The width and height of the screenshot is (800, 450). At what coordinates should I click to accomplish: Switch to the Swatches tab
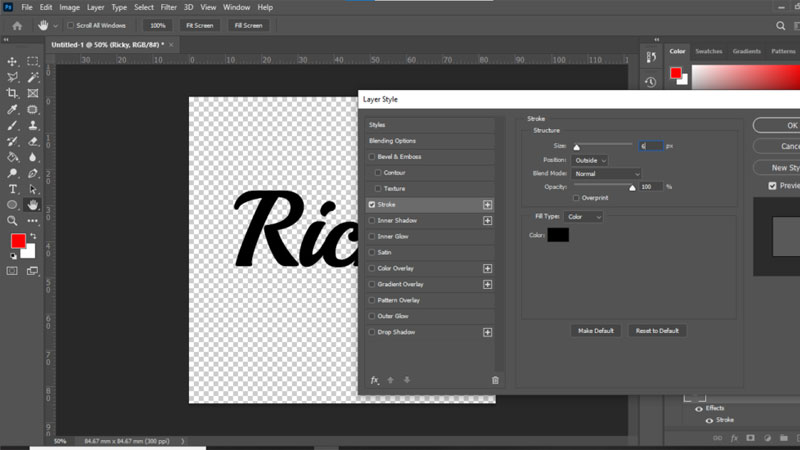[x=709, y=51]
